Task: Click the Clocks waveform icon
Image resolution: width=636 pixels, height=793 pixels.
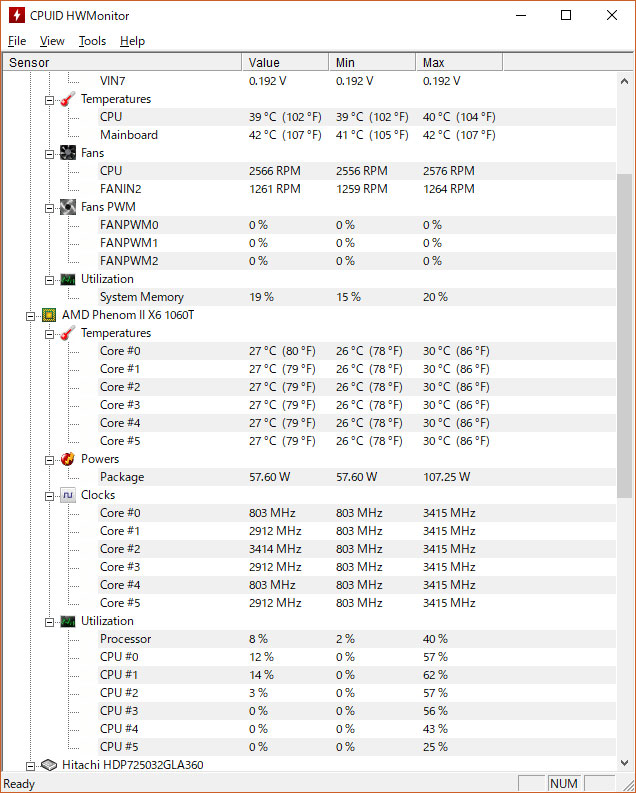Action: pyautogui.click(x=68, y=495)
